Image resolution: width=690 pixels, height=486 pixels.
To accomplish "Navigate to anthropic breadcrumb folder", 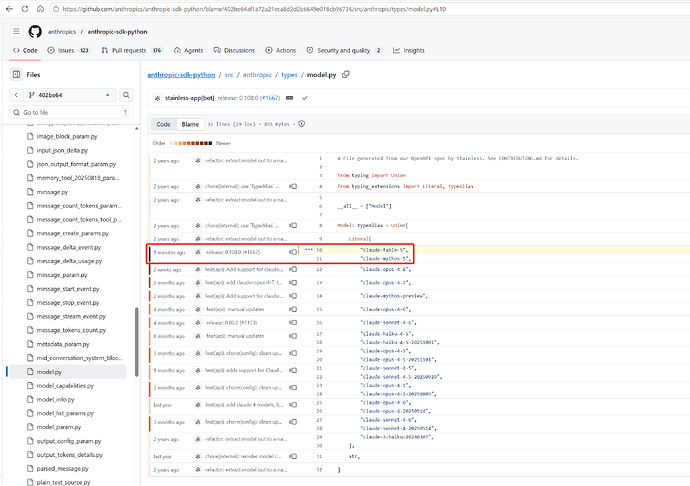I will (257, 75).
